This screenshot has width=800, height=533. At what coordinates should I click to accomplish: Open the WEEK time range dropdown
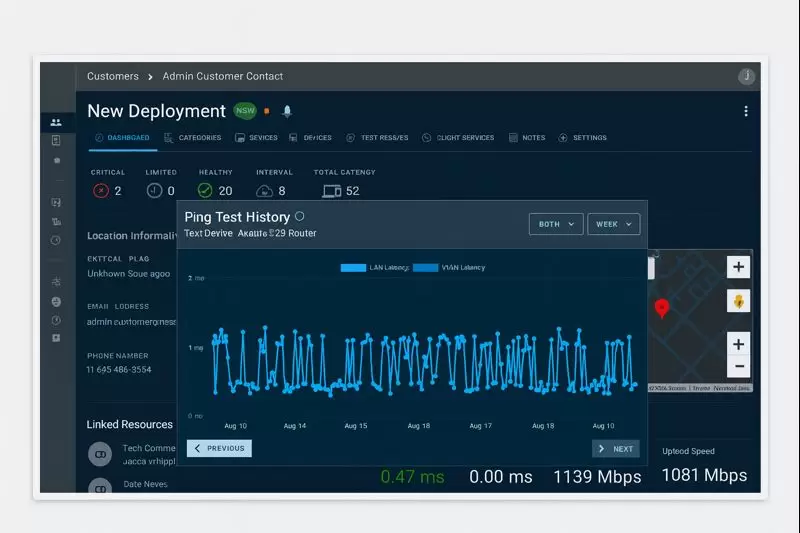point(613,224)
